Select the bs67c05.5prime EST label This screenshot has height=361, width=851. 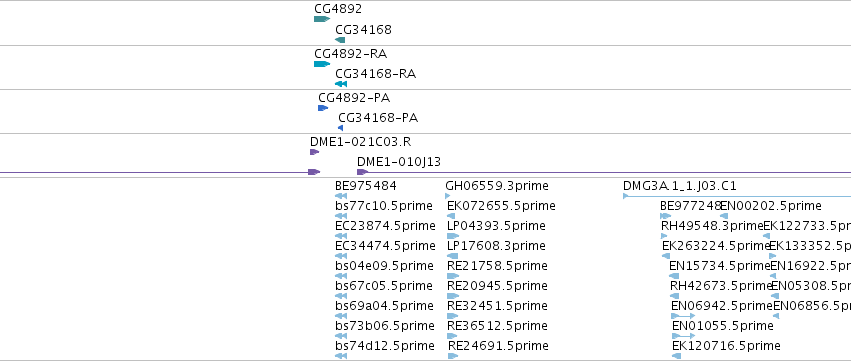point(384,286)
